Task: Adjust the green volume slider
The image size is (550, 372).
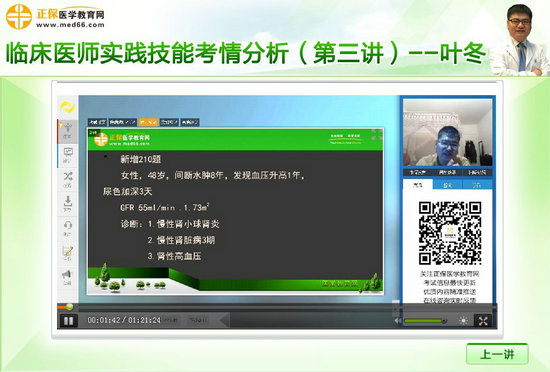Action: (425, 321)
